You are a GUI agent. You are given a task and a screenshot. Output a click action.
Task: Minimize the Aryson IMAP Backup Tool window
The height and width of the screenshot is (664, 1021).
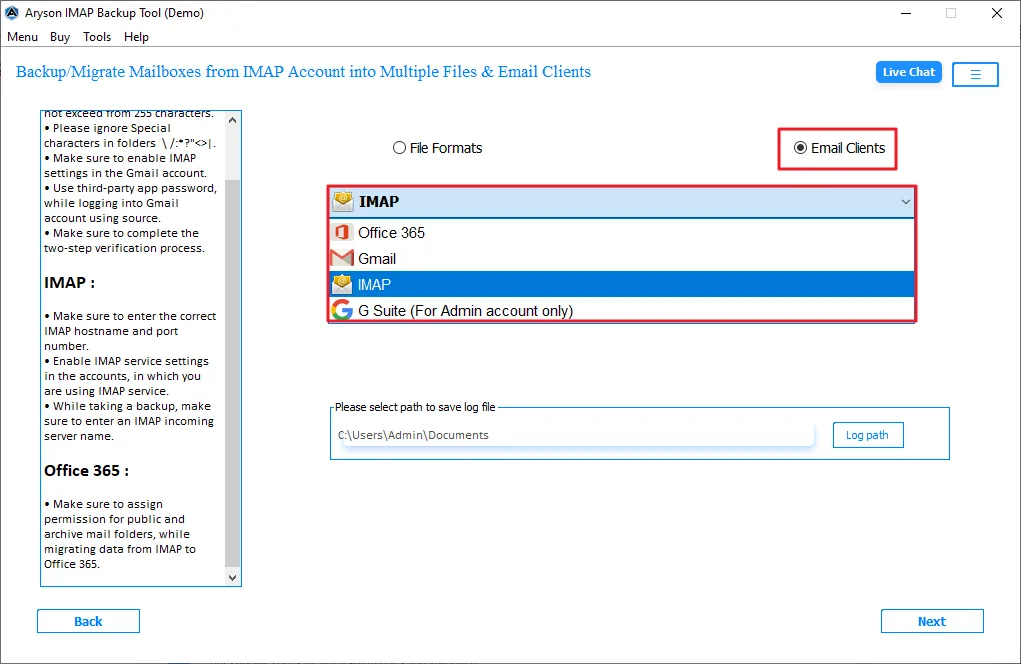coord(906,13)
